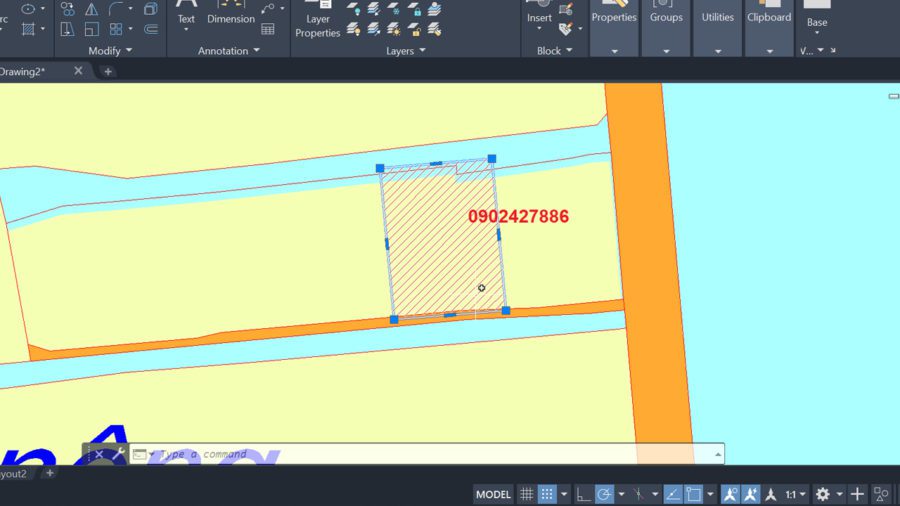This screenshot has width=900, height=506.
Task: Switch to the Layout2 tab
Action: point(14,473)
